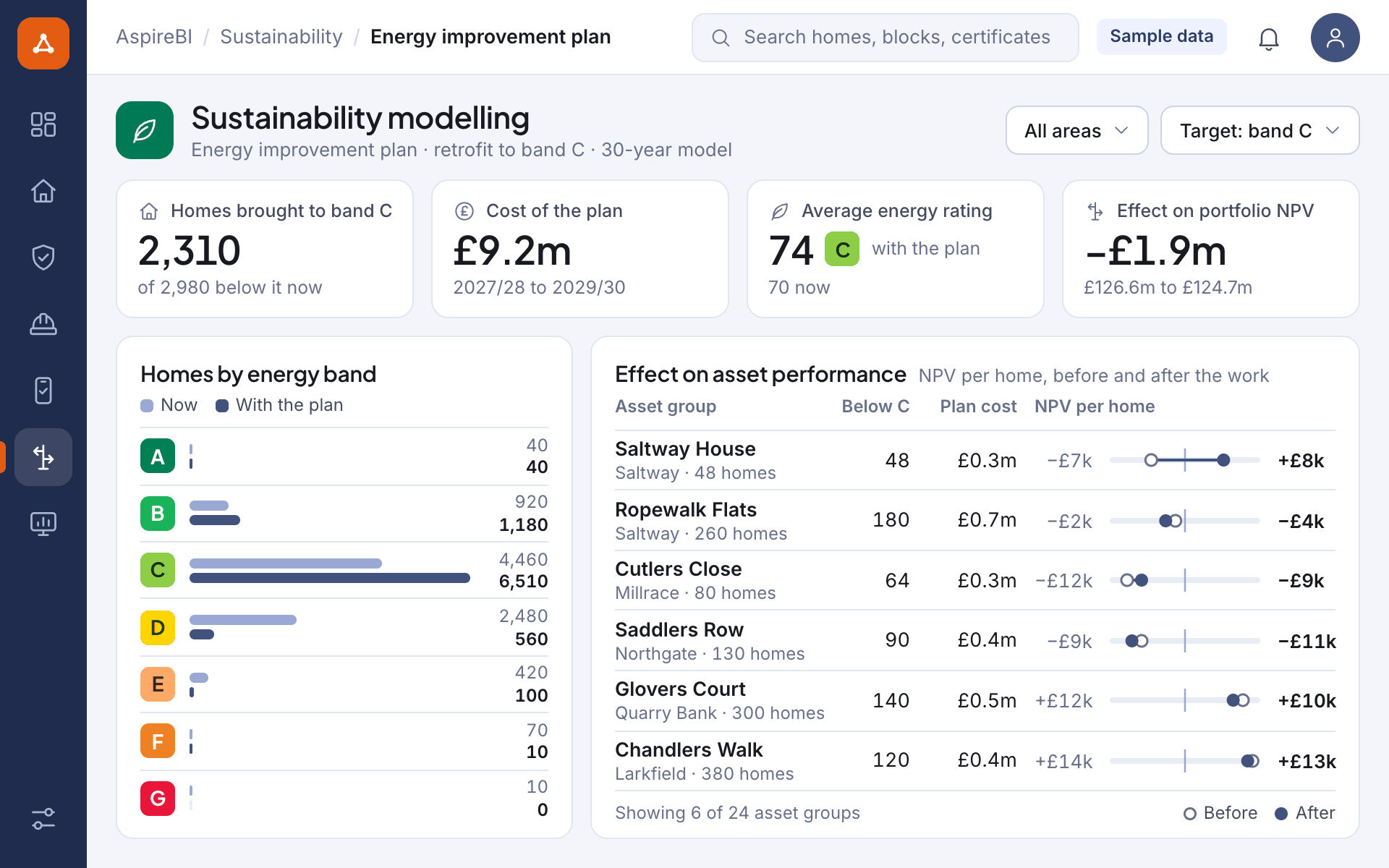Select the sustainability signpost icon in sidebar
This screenshot has height=868, width=1389.
[43, 457]
